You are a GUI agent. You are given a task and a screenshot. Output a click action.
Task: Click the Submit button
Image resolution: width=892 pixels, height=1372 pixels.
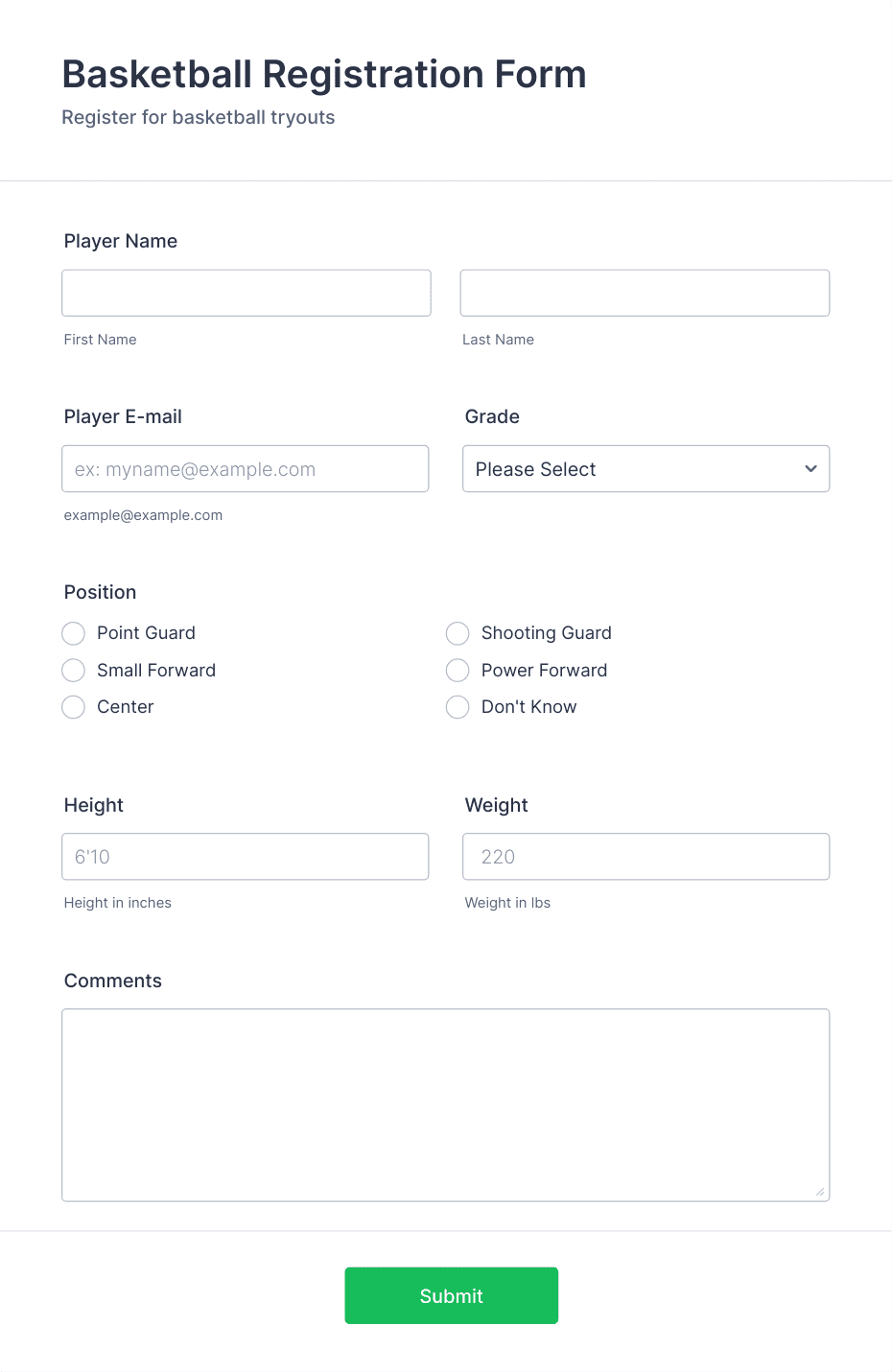point(451,1295)
